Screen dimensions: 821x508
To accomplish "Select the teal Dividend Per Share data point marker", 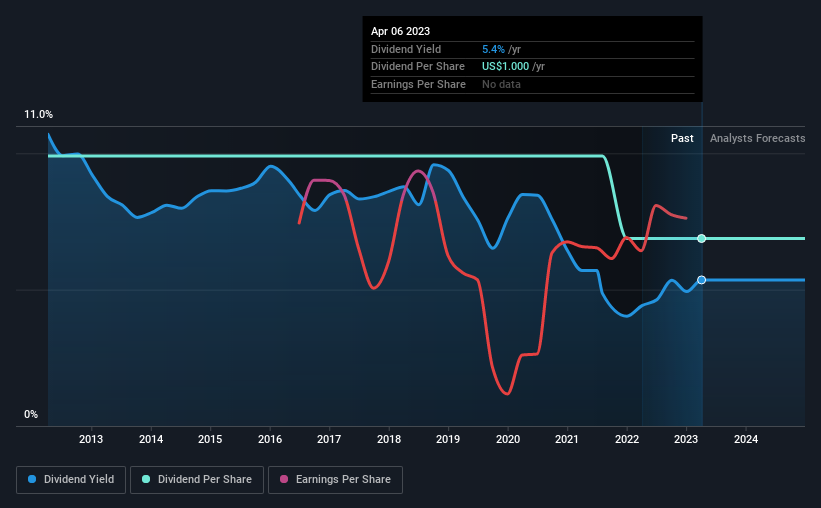I will [702, 239].
